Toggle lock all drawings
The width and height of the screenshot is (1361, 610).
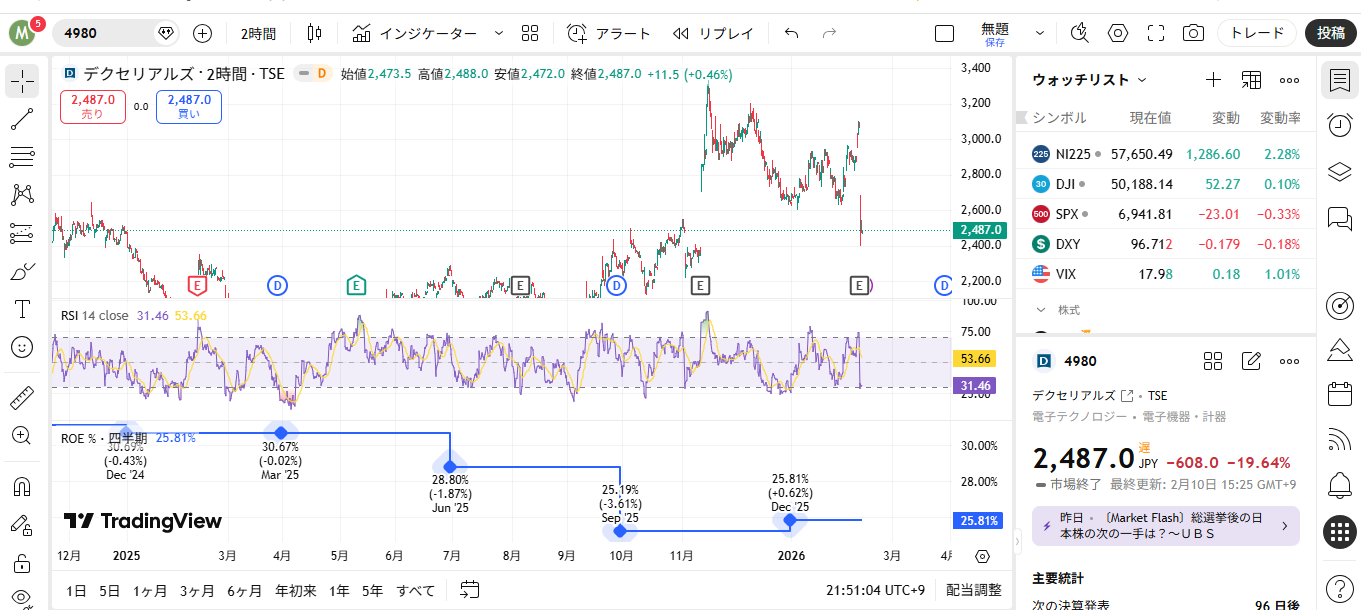tap(22, 562)
